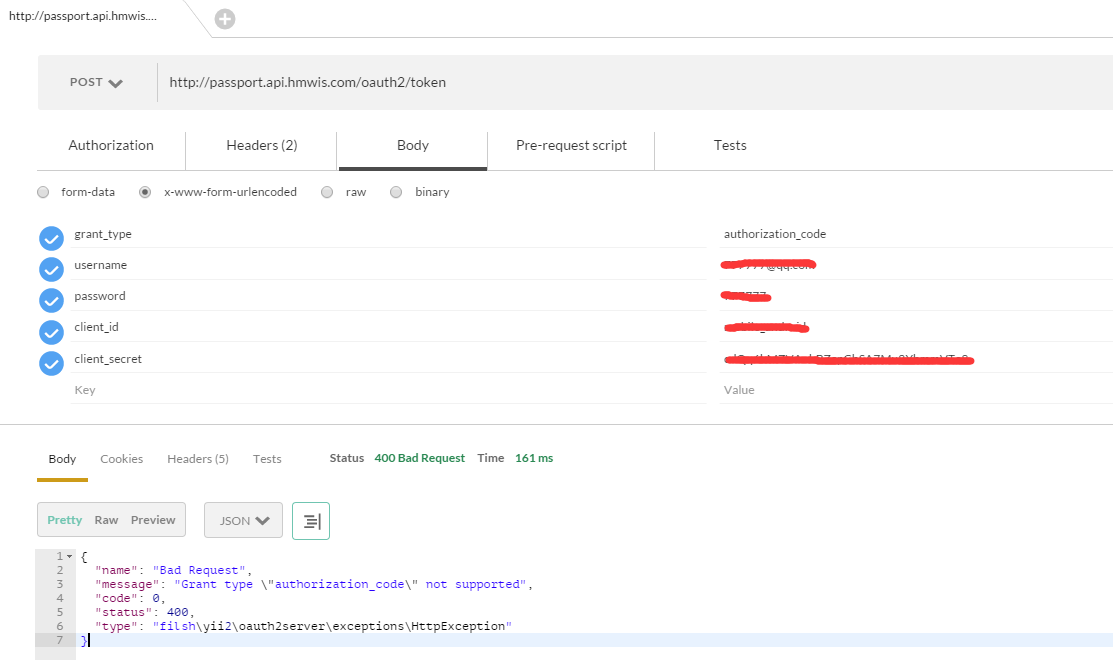The width and height of the screenshot is (1113, 660).
Task: Uncheck the grant_type parameter checkmark
Action: pyautogui.click(x=51, y=239)
